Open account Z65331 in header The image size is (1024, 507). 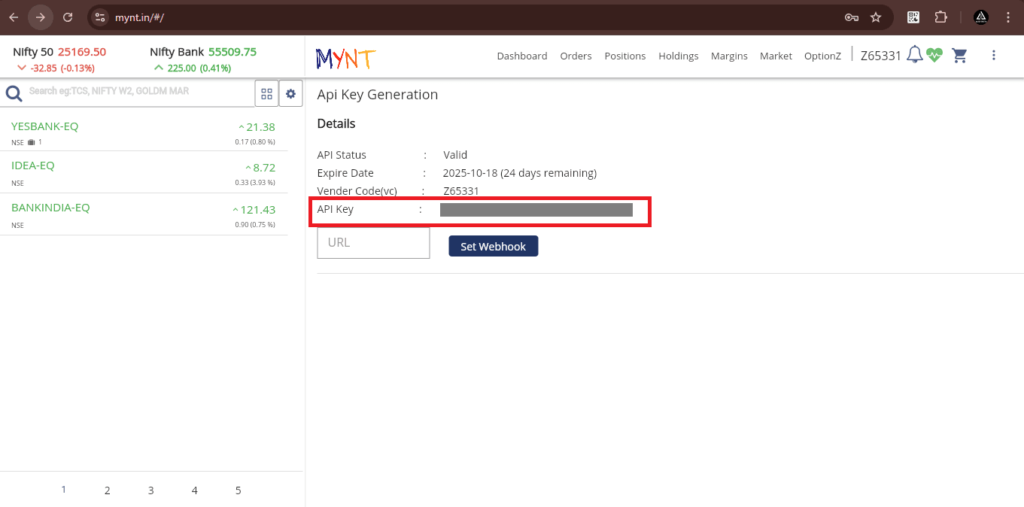(880, 56)
